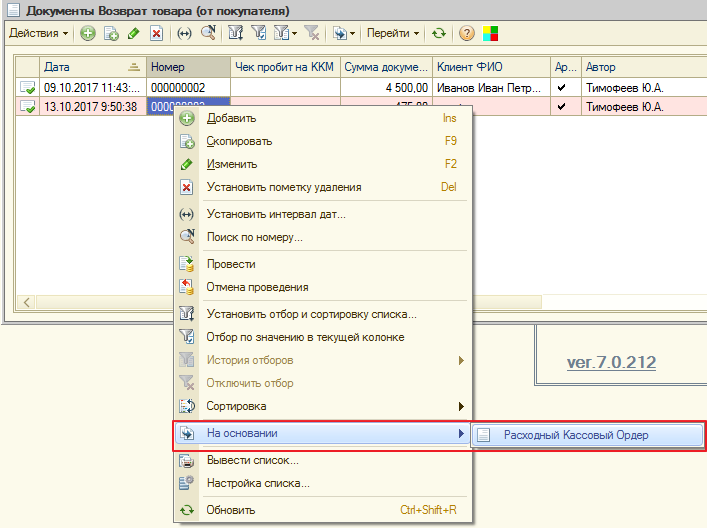Click the multicolor squares toolbar icon
Viewport: 707px width, 528px height.
[x=490, y=33]
